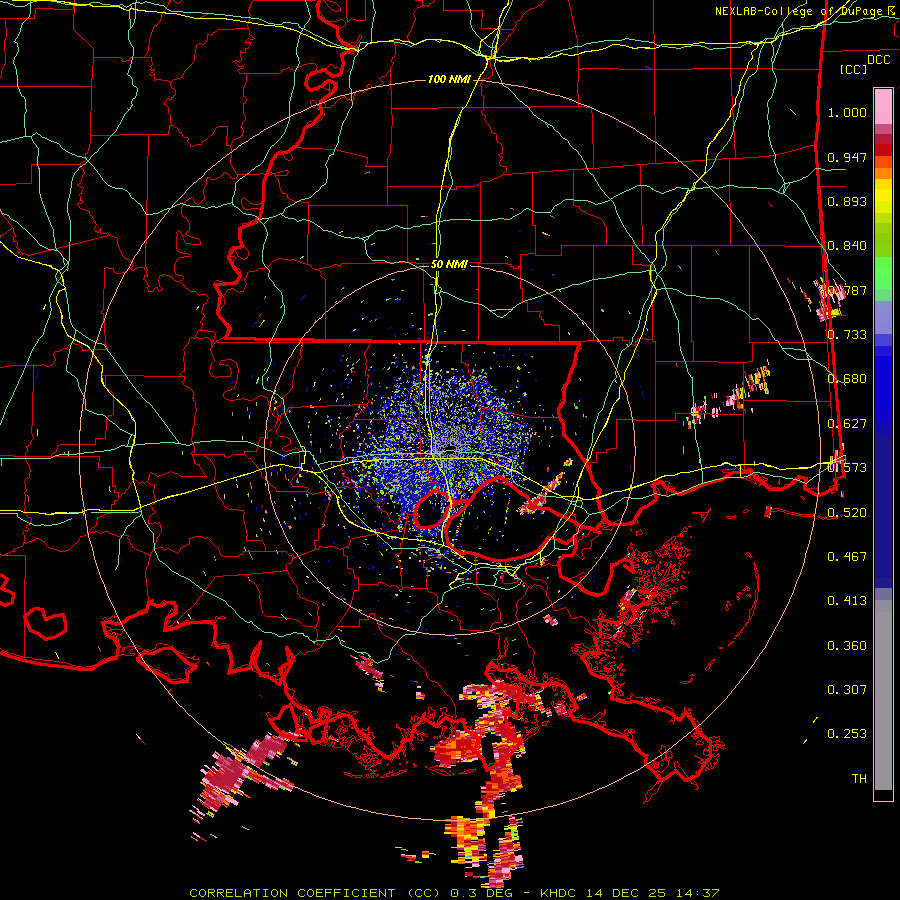
Task: Click the CORRELATION COEFFICIENT caption text
Action: tap(292, 893)
